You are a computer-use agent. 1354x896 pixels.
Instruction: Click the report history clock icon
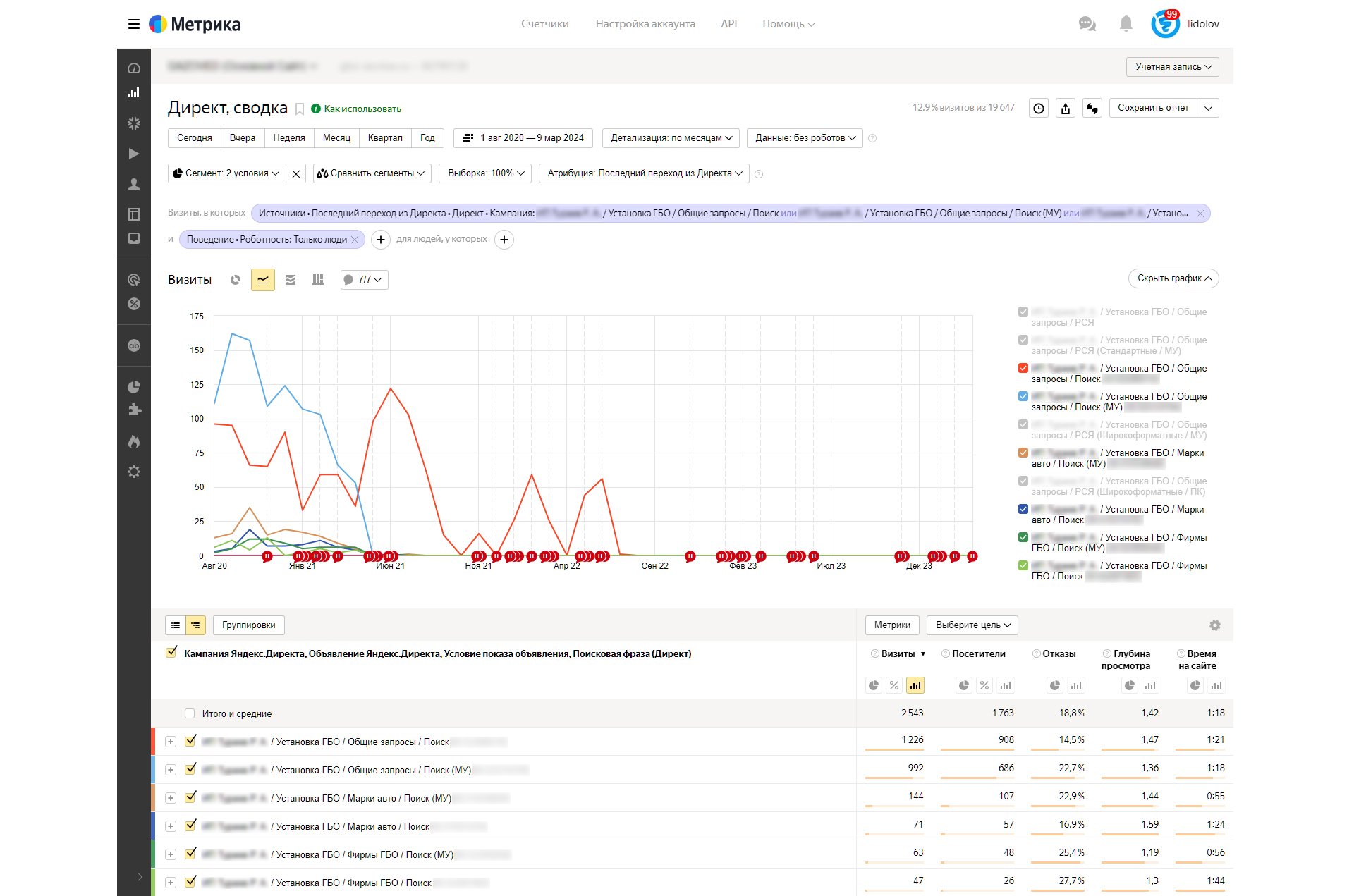[x=1039, y=108]
